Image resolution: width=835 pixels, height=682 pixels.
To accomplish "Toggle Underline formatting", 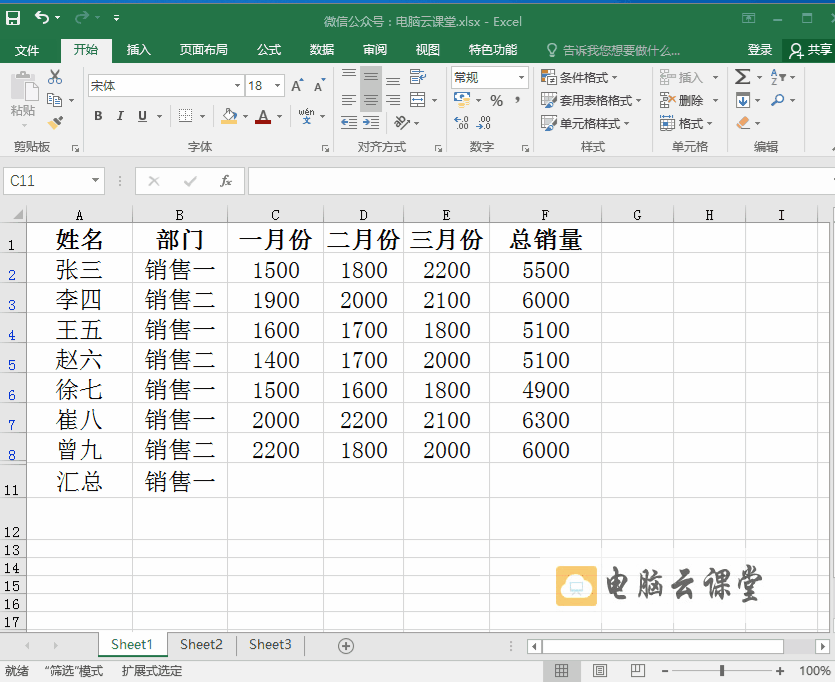I will pyautogui.click(x=142, y=116).
